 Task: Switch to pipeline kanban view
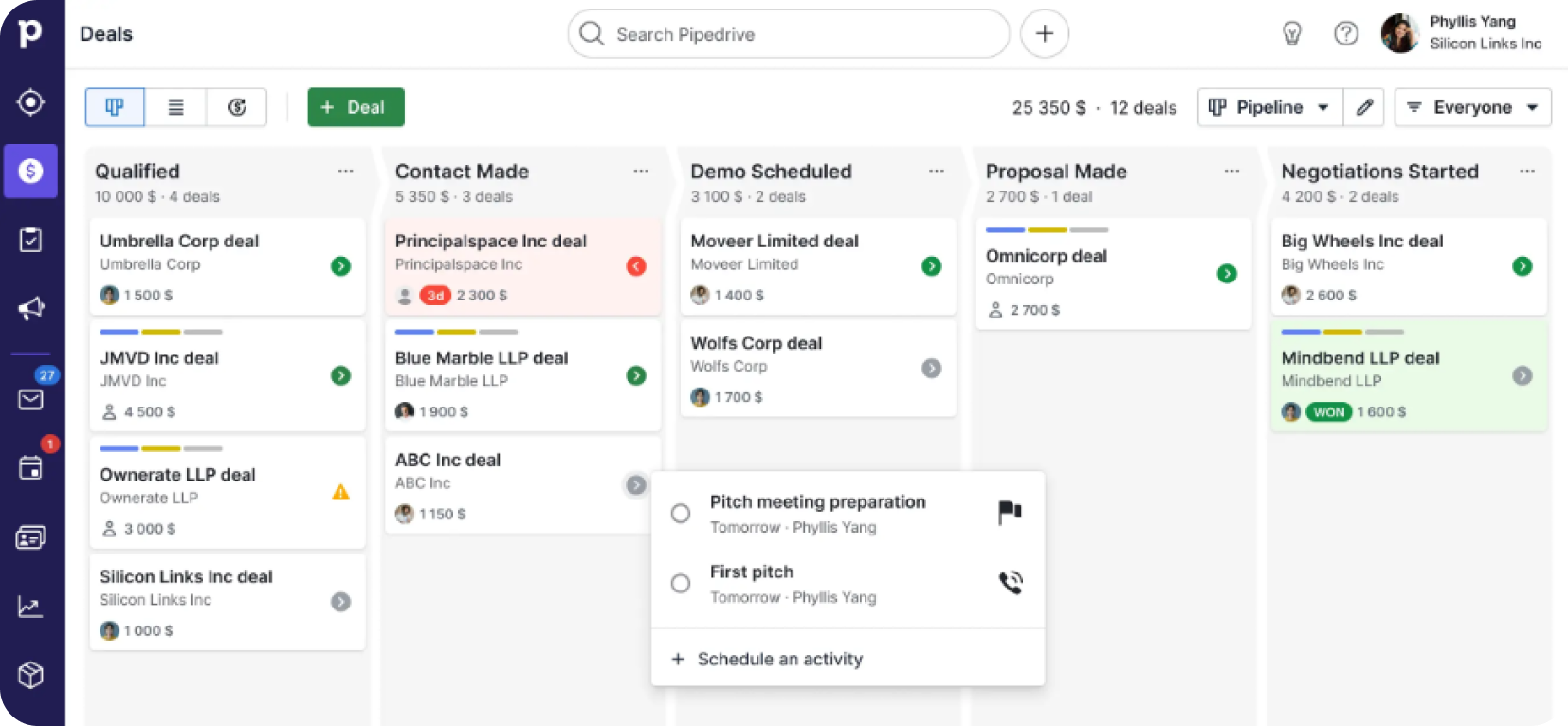click(115, 107)
